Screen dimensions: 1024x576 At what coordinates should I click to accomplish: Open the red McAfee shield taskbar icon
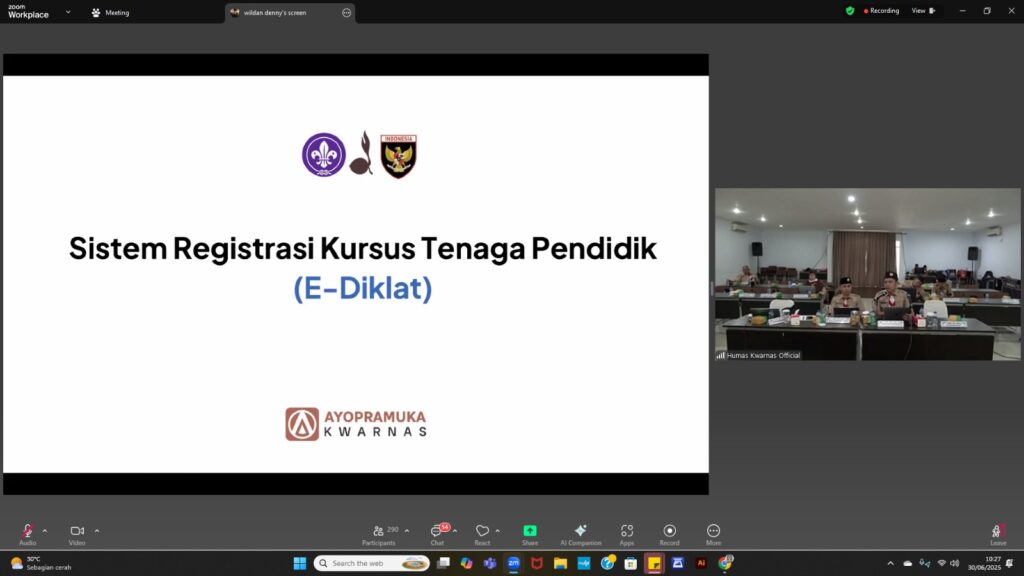pyautogui.click(x=537, y=563)
